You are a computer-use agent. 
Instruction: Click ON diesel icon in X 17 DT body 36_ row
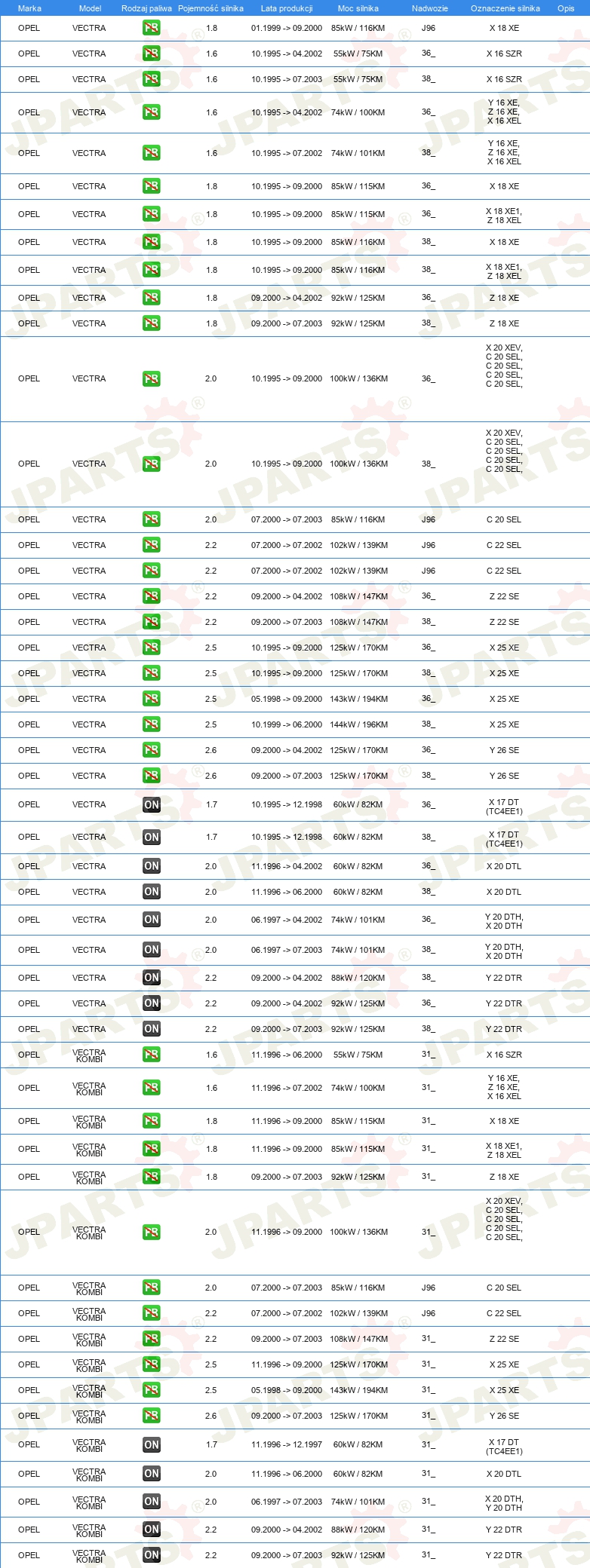click(151, 804)
